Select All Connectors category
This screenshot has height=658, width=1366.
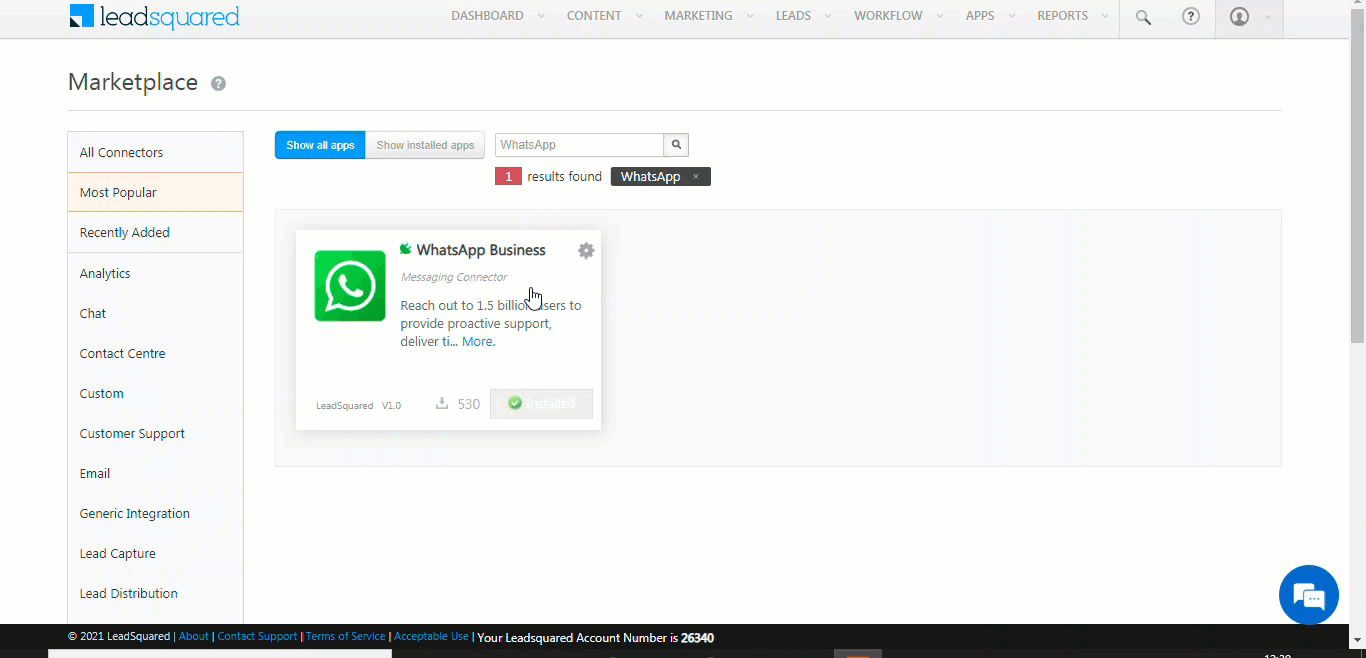(x=155, y=152)
